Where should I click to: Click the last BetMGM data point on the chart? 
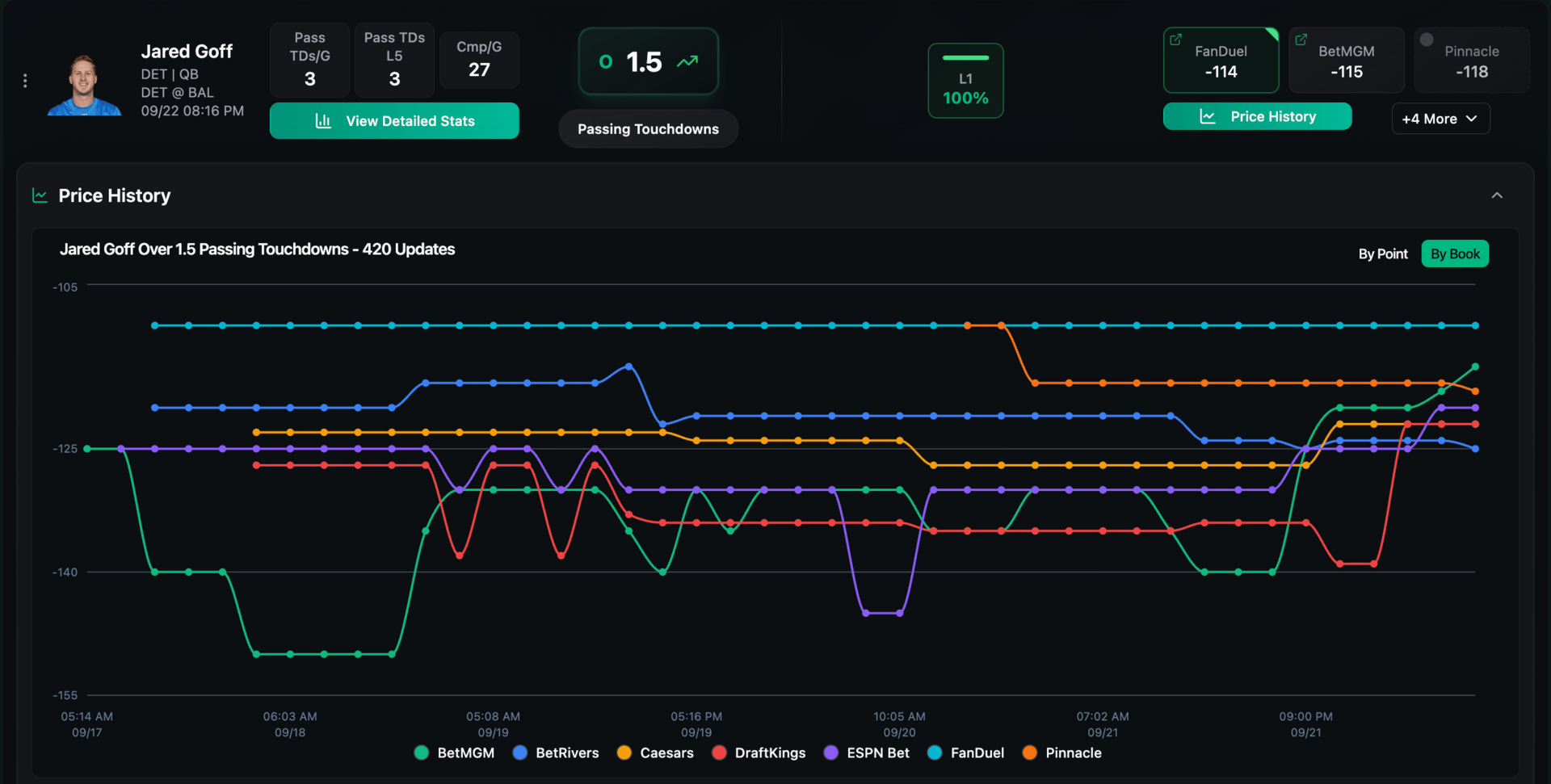point(1475,367)
